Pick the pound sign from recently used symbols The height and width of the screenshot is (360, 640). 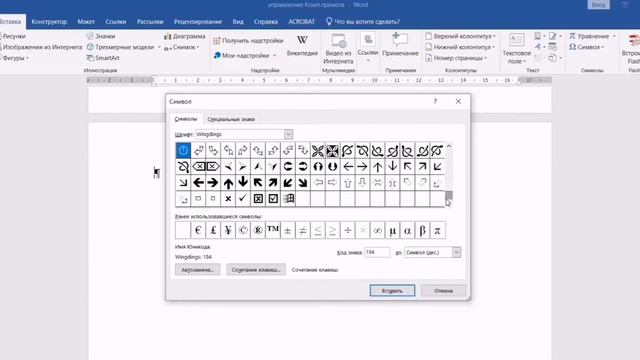coord(213,230)
